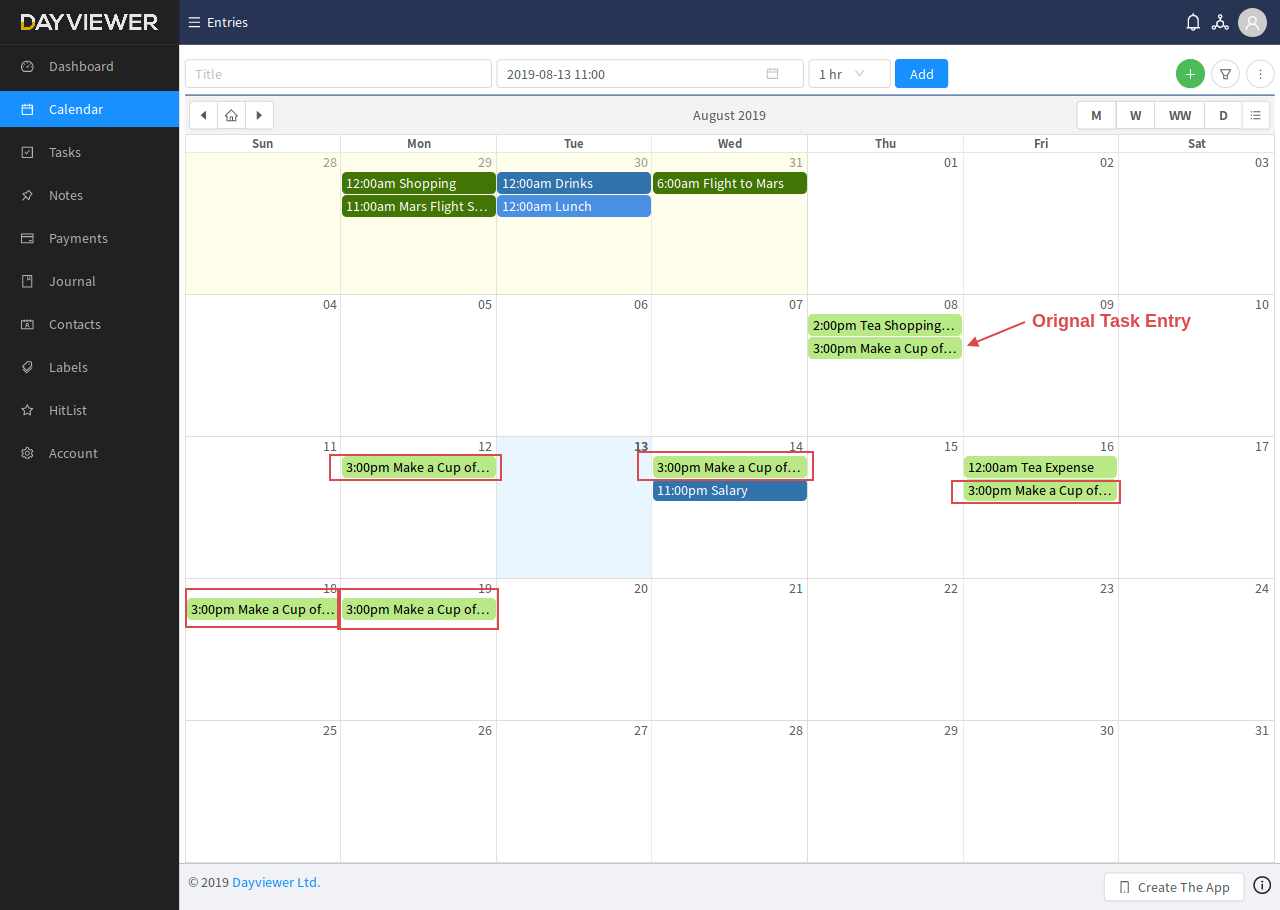Open the vertical dots more options
This screenshot has height=910, width=1280.
pyautogui.click(x=1260, y=74)
